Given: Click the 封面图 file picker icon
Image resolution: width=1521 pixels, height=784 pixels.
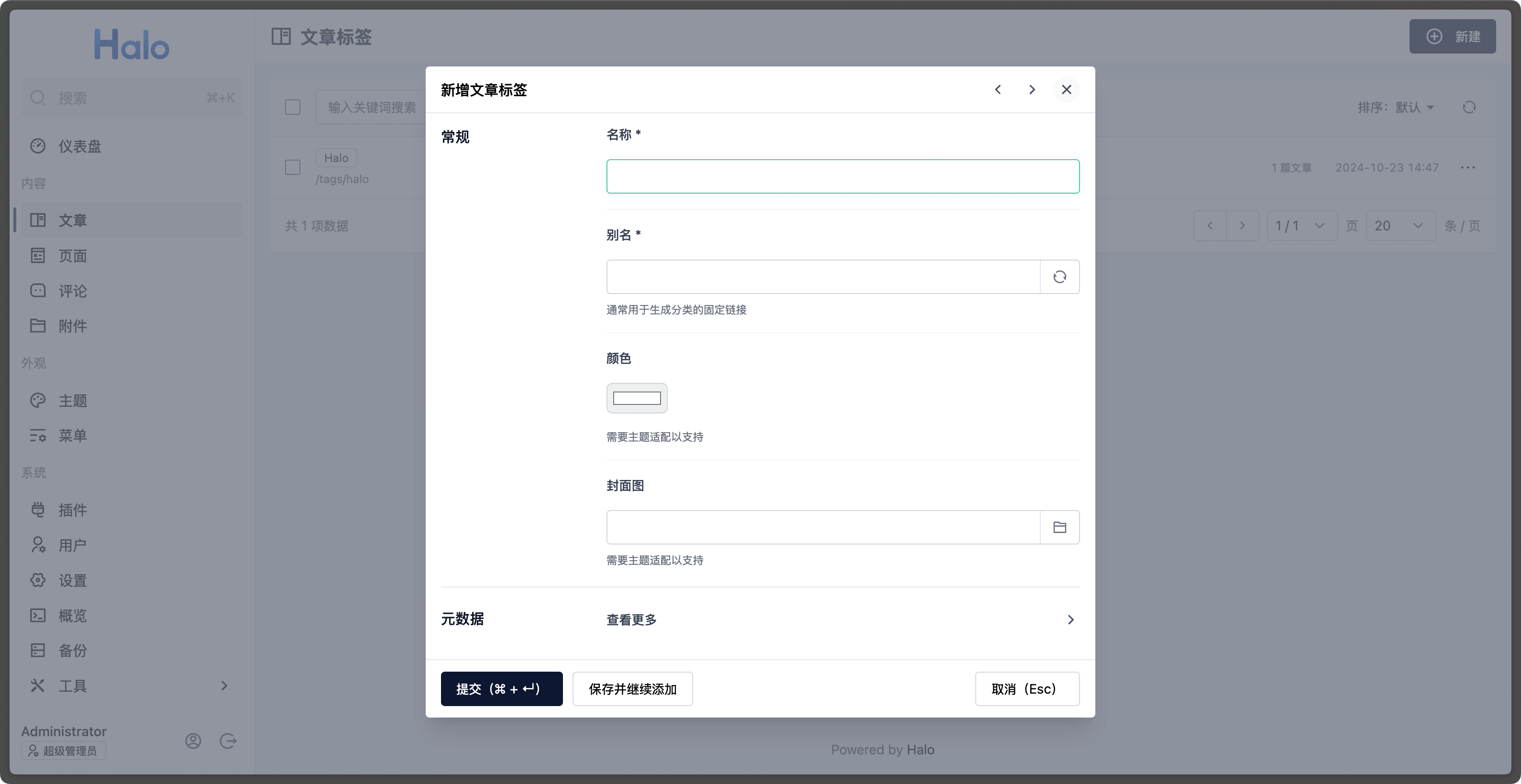Looking at the screenshot, I should 1060,527.
